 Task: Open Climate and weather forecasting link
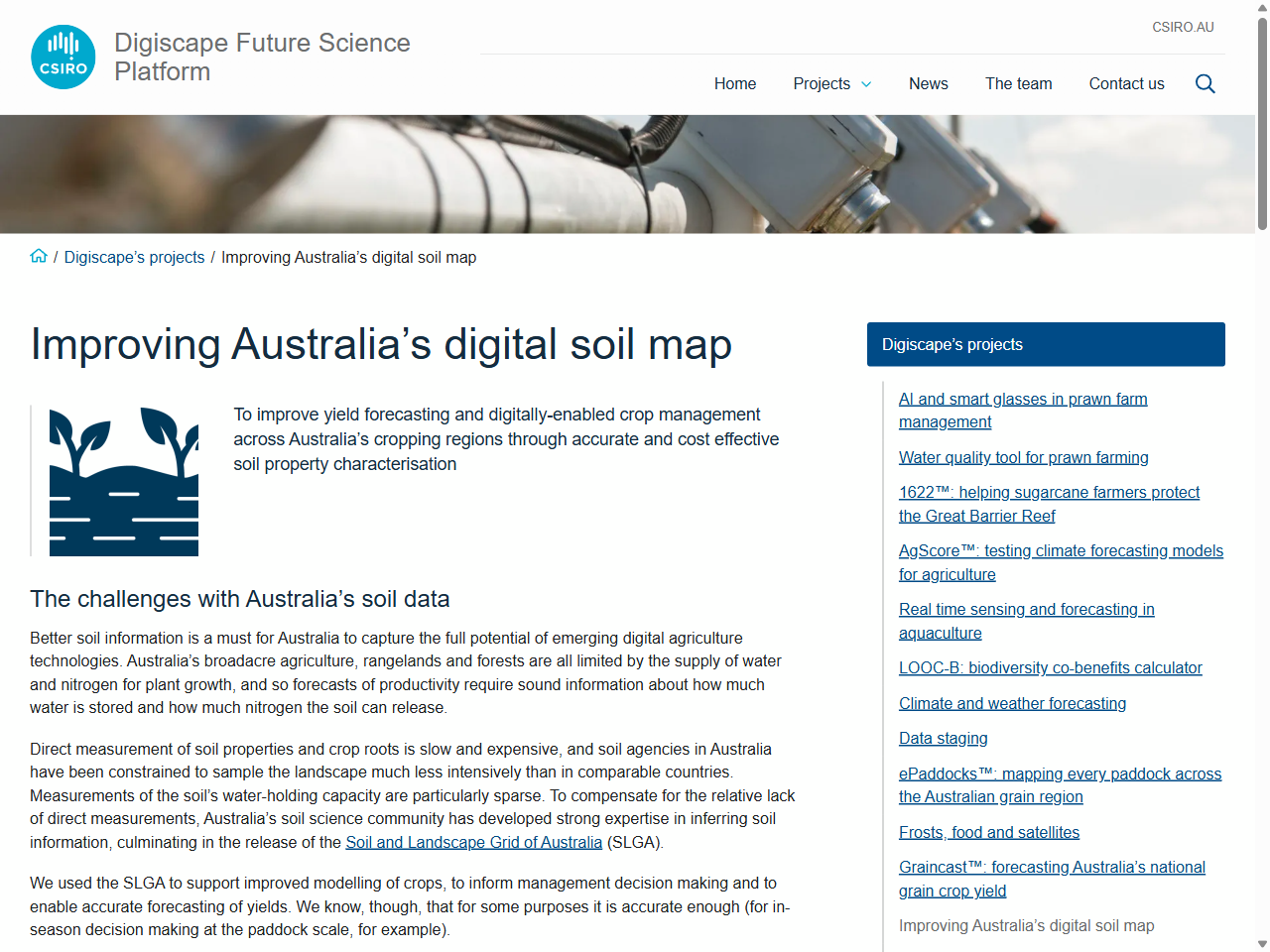(1012, 703)
